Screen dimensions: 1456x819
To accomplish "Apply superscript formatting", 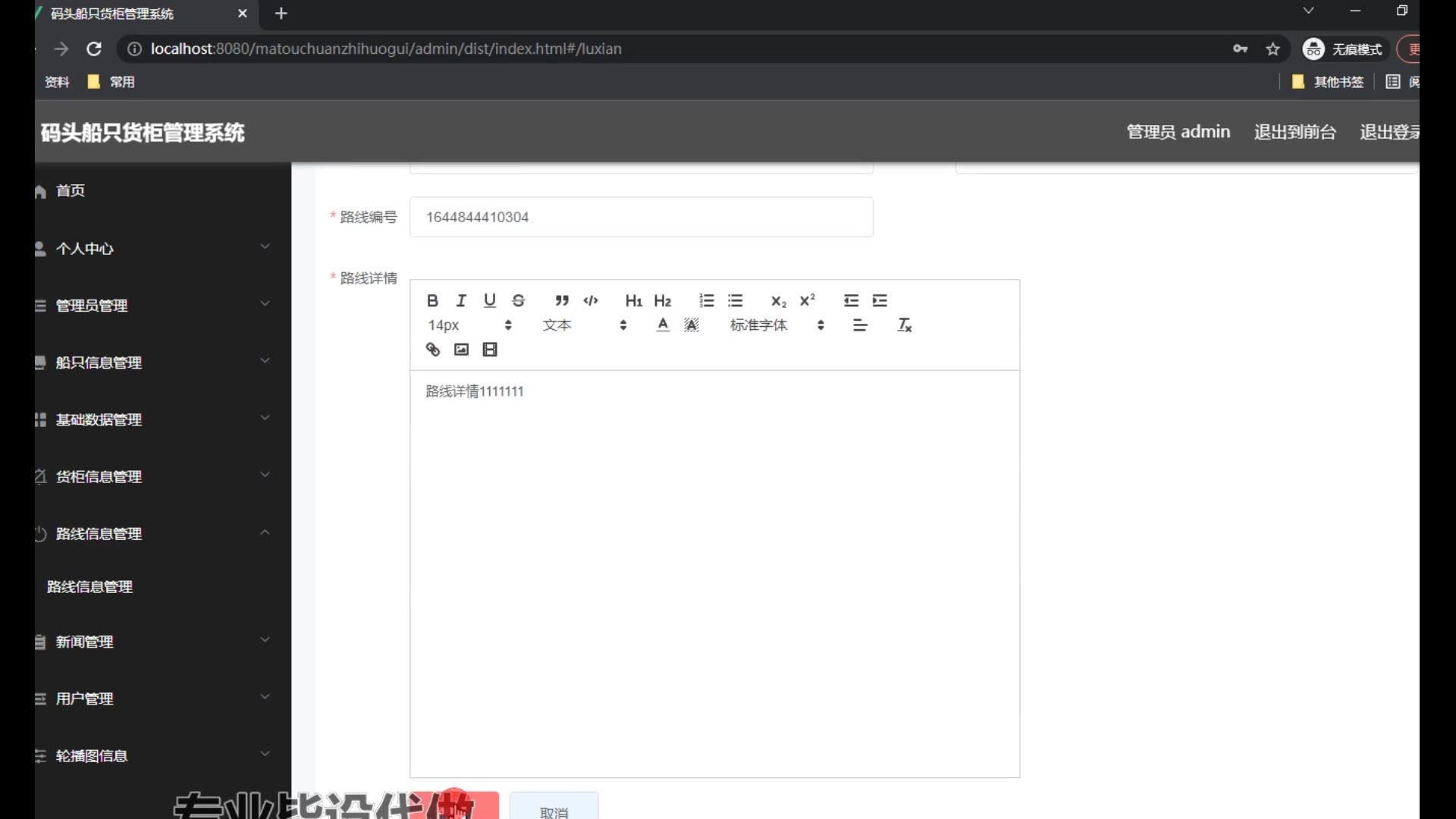I will click(x=808, y=301).
